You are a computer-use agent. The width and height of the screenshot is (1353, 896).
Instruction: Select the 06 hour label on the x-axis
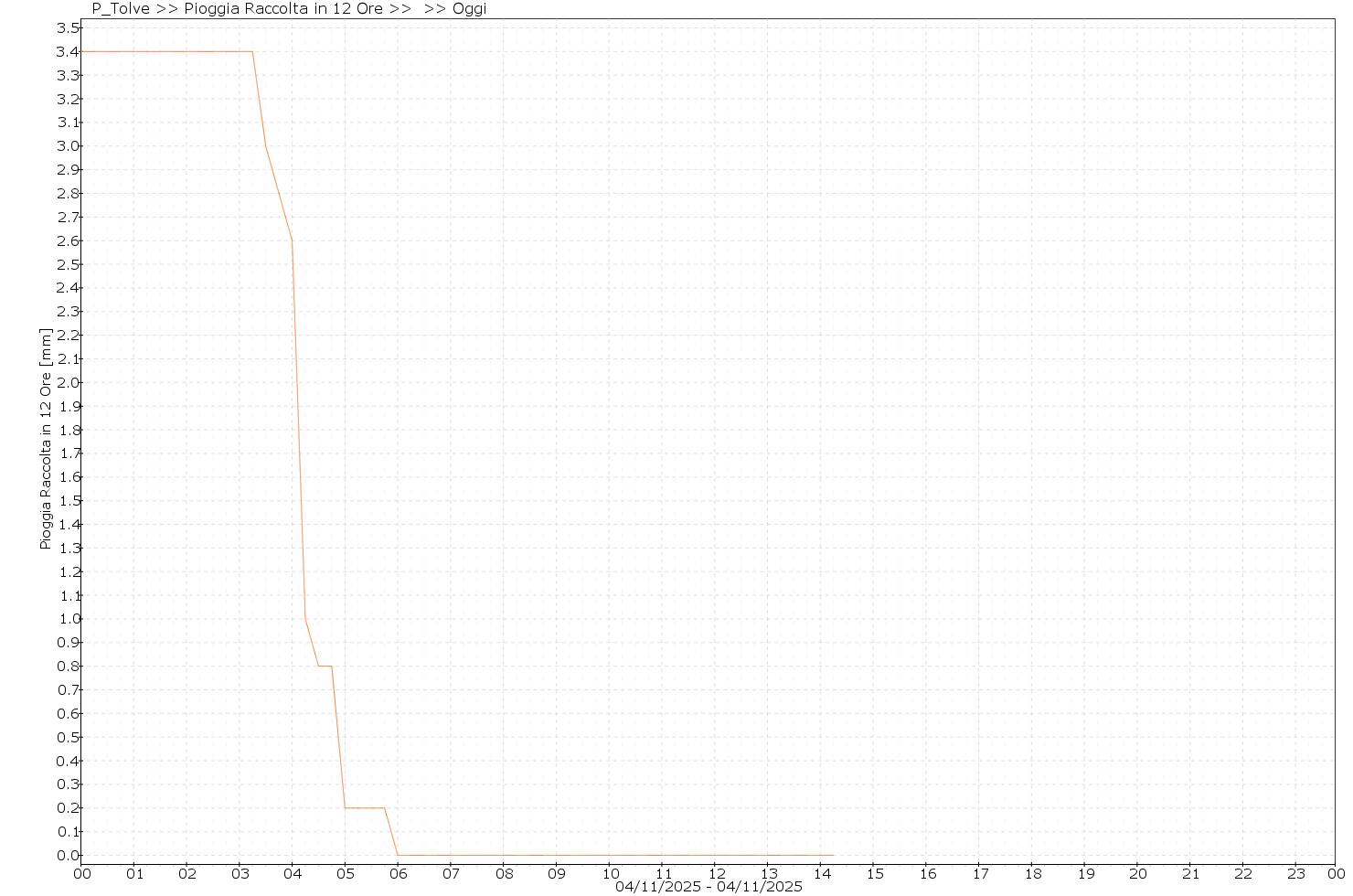click(x=398, y=874)
